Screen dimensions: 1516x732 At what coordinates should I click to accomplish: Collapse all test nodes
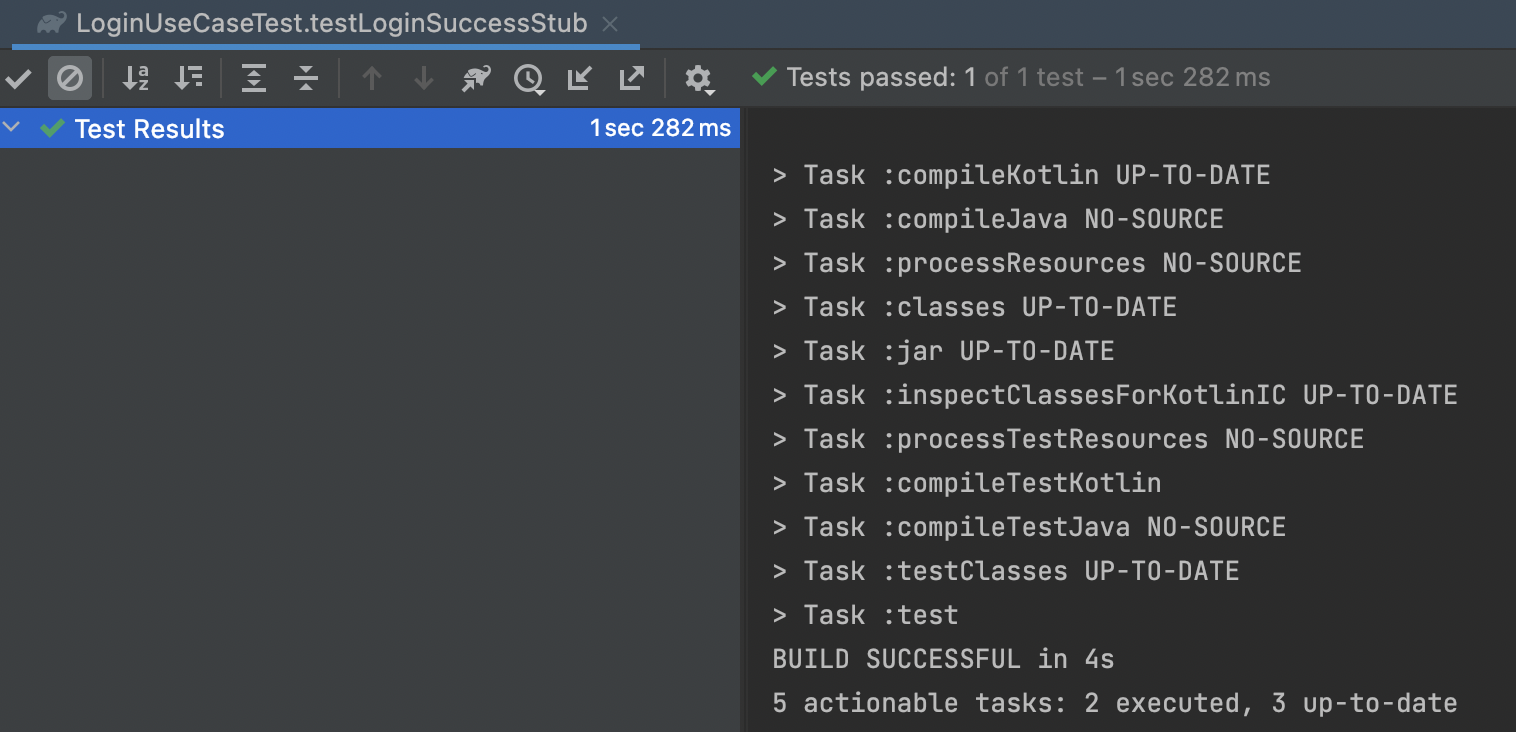point(306,78)
